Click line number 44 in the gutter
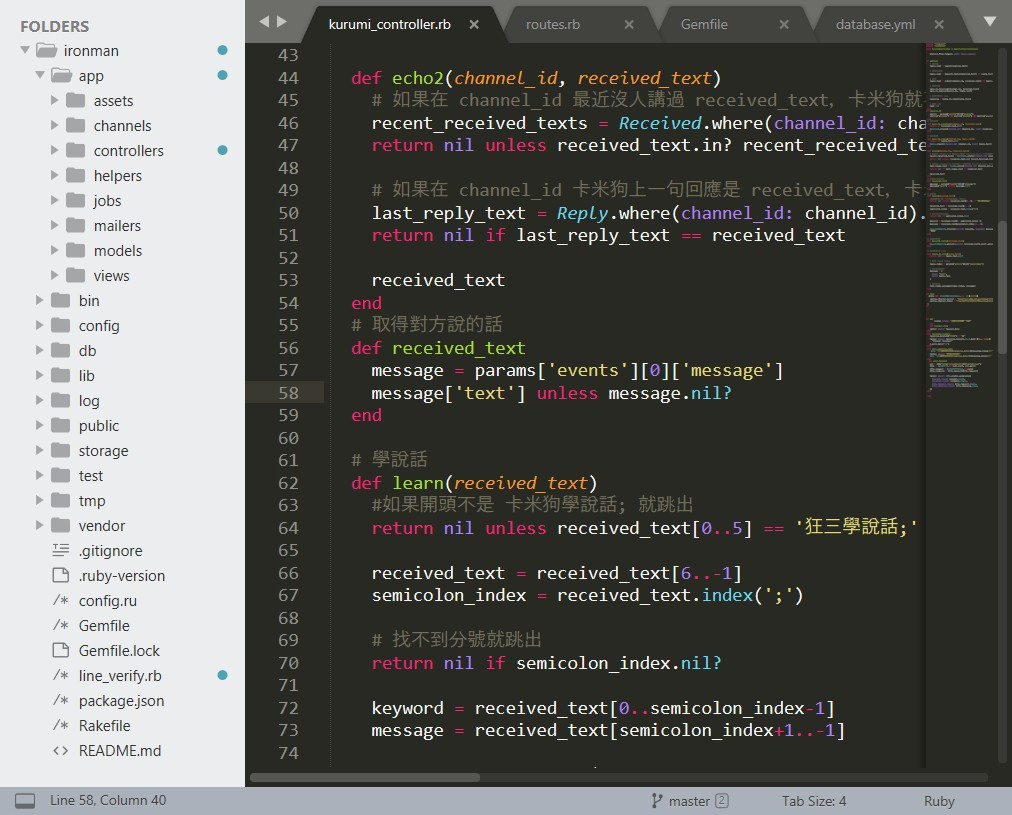The height and width of the screenshot is (815, 1012). 288,78
